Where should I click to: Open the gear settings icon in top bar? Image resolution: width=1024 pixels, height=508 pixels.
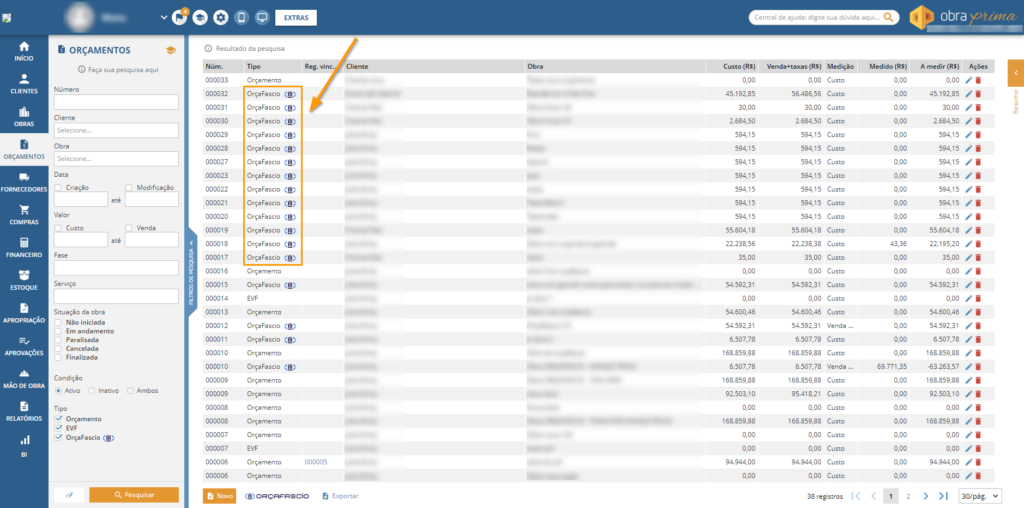click(221, 18)
